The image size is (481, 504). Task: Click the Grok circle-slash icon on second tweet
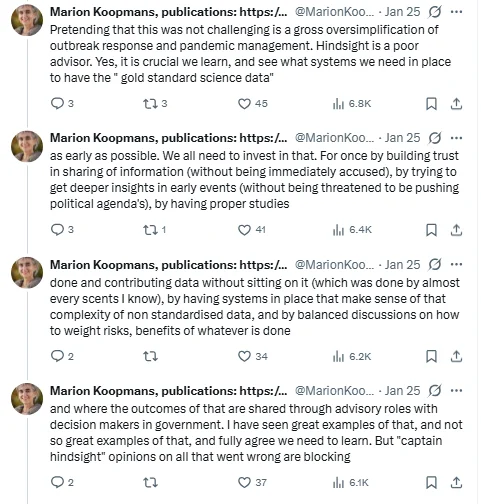tap(435, 138)
